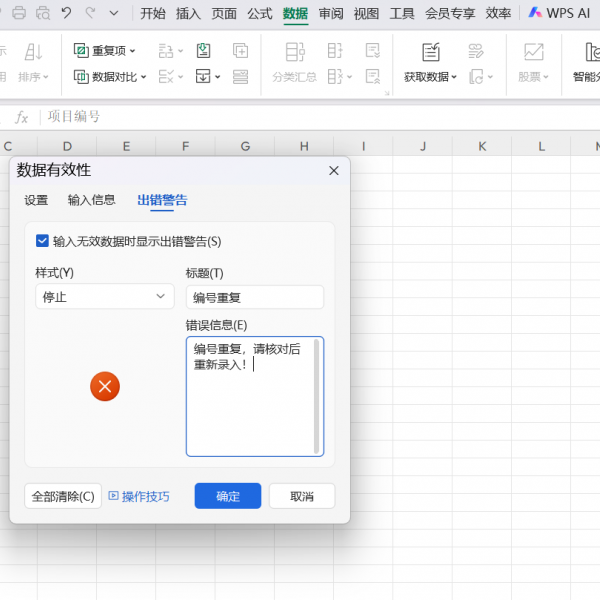This screenshot has height=600, width=600.
Task: Click the 操作技巧 tips link
Action: (x=139, y=496)
